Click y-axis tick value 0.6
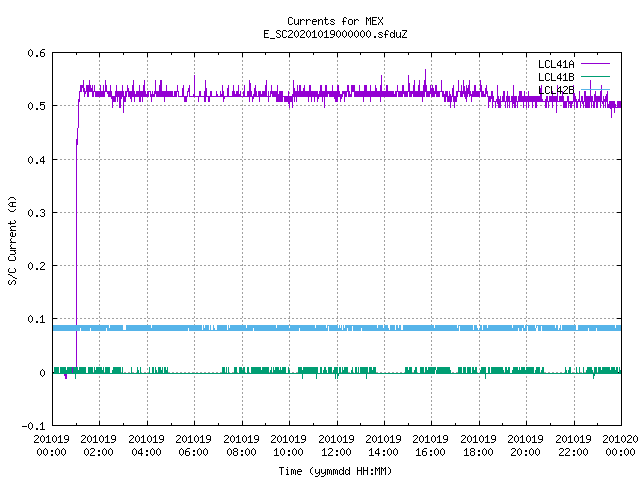The image size is (640, 480). (36, 53)
